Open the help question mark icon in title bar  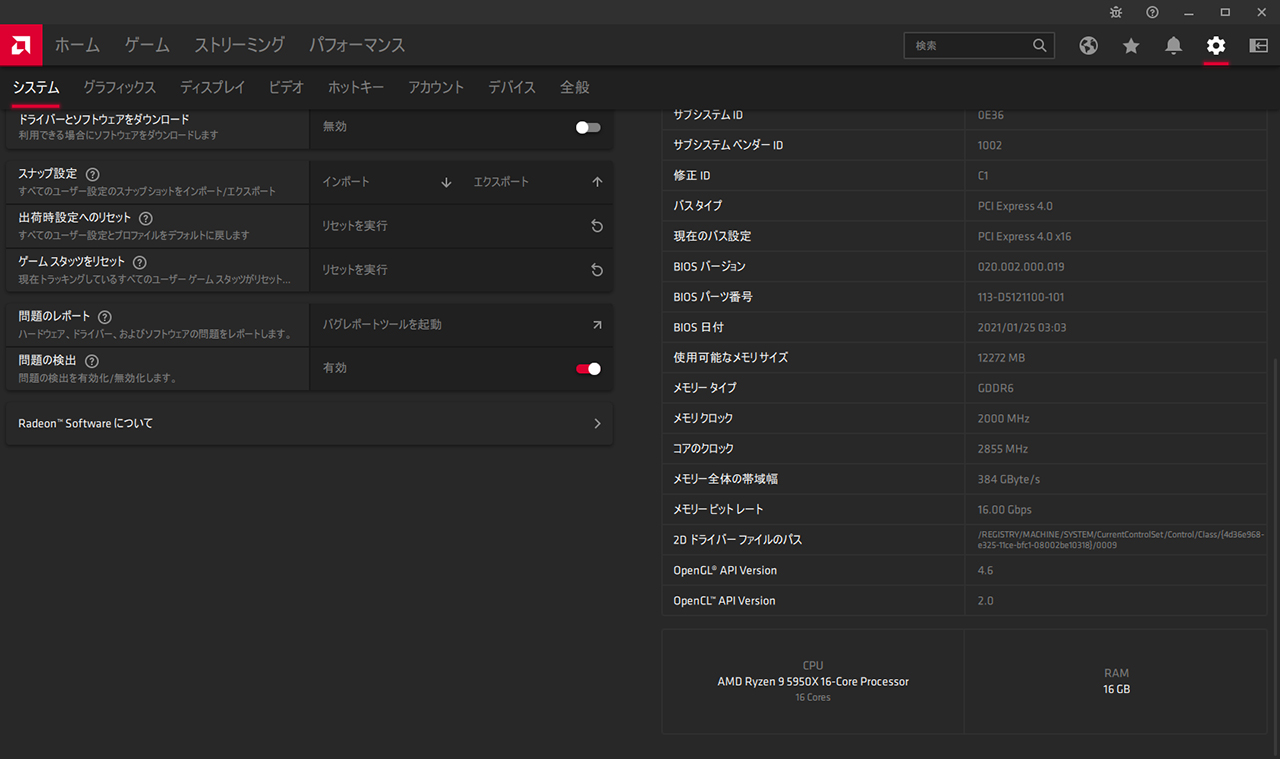pos(1152,12)
